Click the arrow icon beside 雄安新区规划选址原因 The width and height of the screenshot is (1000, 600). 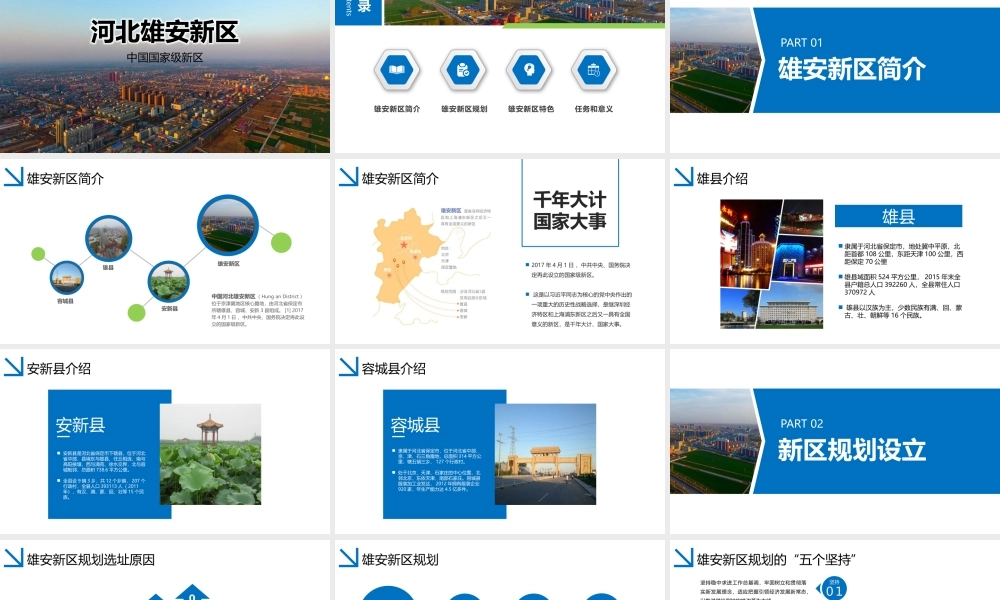(x=13, y=558)
